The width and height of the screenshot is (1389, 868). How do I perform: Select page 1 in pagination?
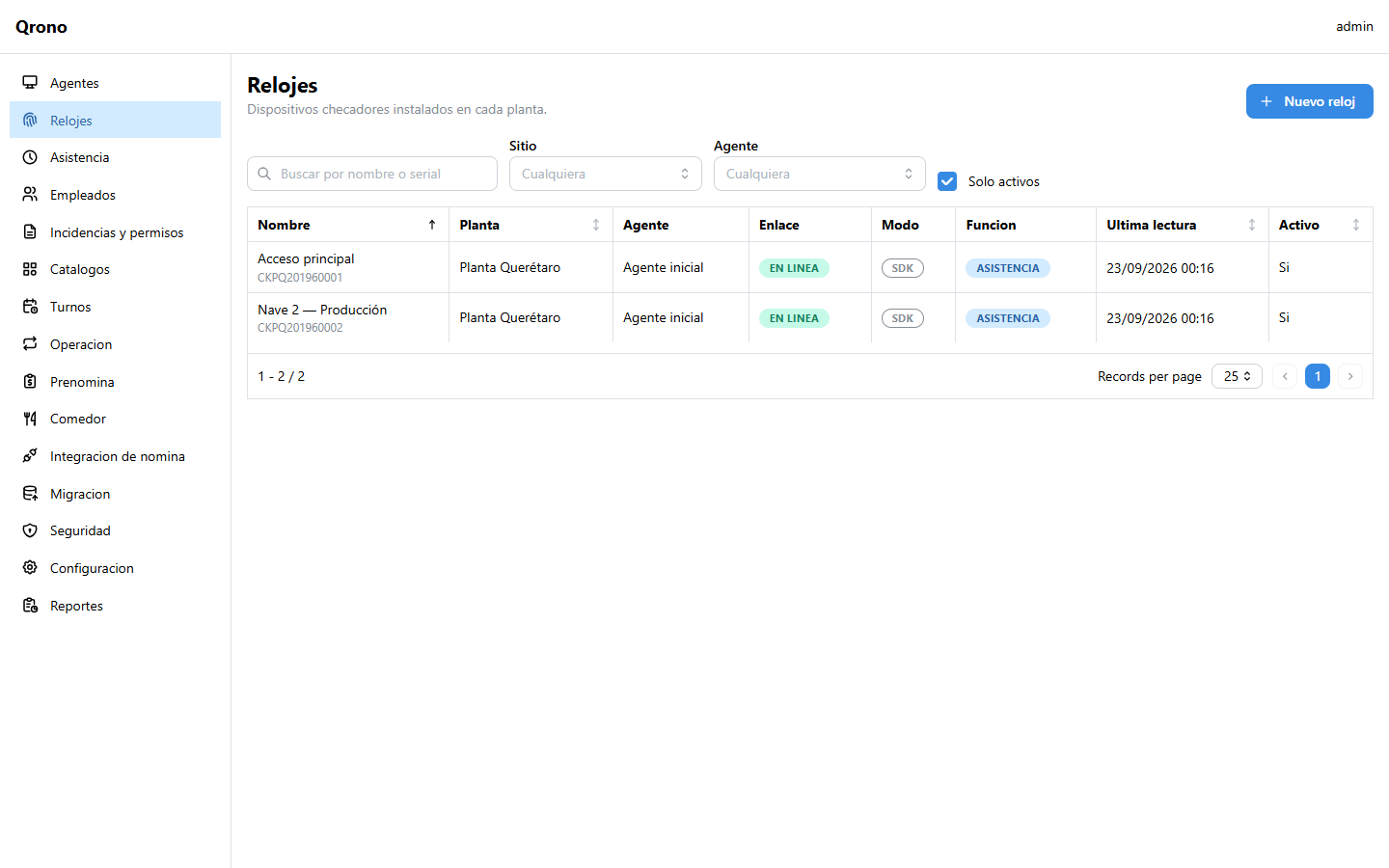[x=1318, y=376]
